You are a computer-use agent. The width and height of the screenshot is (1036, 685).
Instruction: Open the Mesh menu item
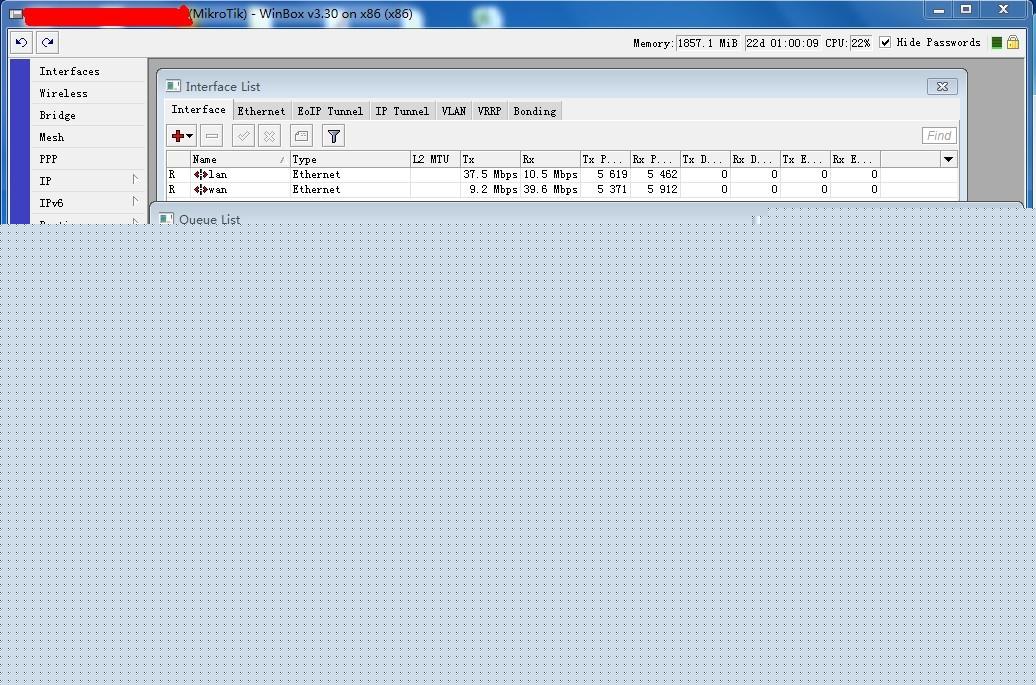52,137
